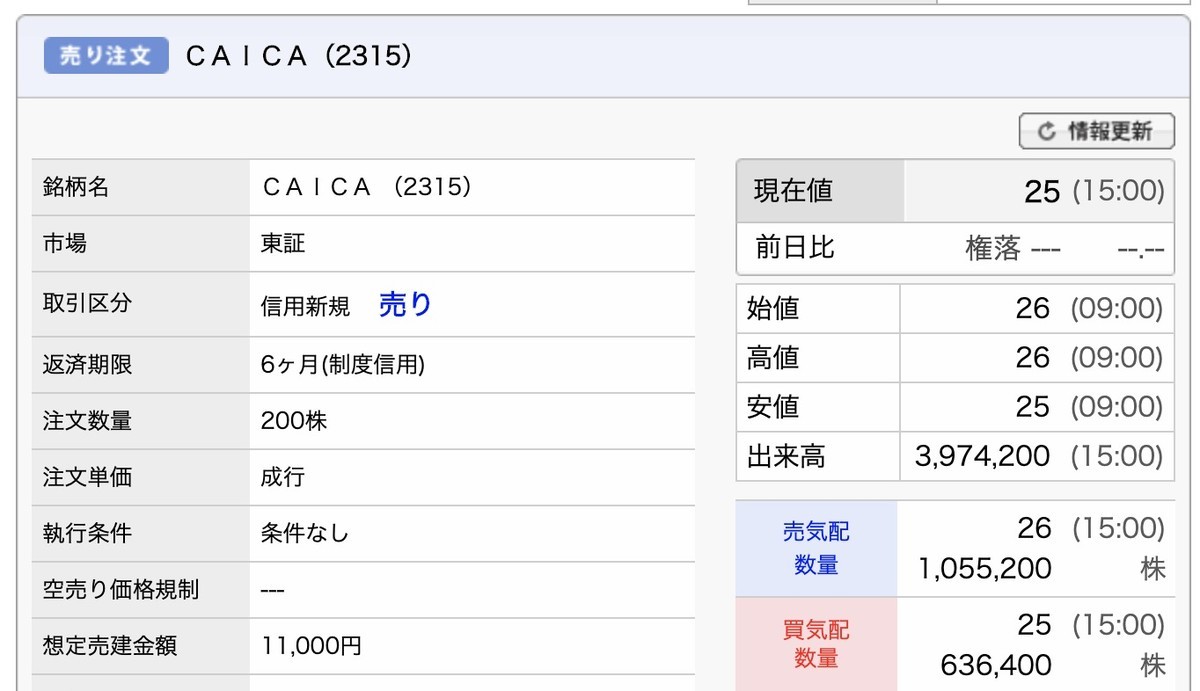Select the CAICA (2315) header title
Viewport: 1200px width, 691px height.
click(x=298, y=56)
